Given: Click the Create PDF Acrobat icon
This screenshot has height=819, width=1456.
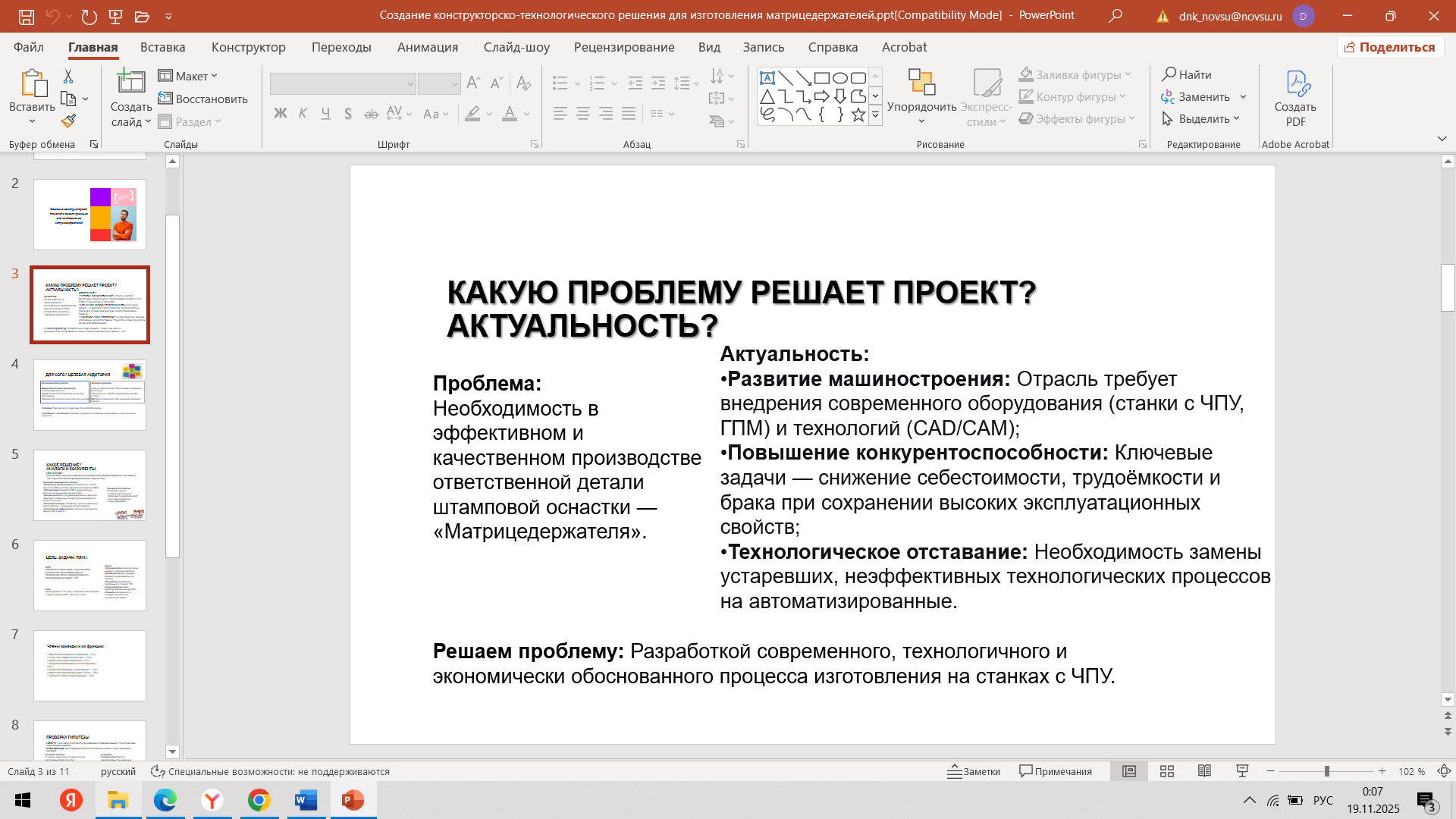Looking at the screenshot, I should pos(1295,83).
